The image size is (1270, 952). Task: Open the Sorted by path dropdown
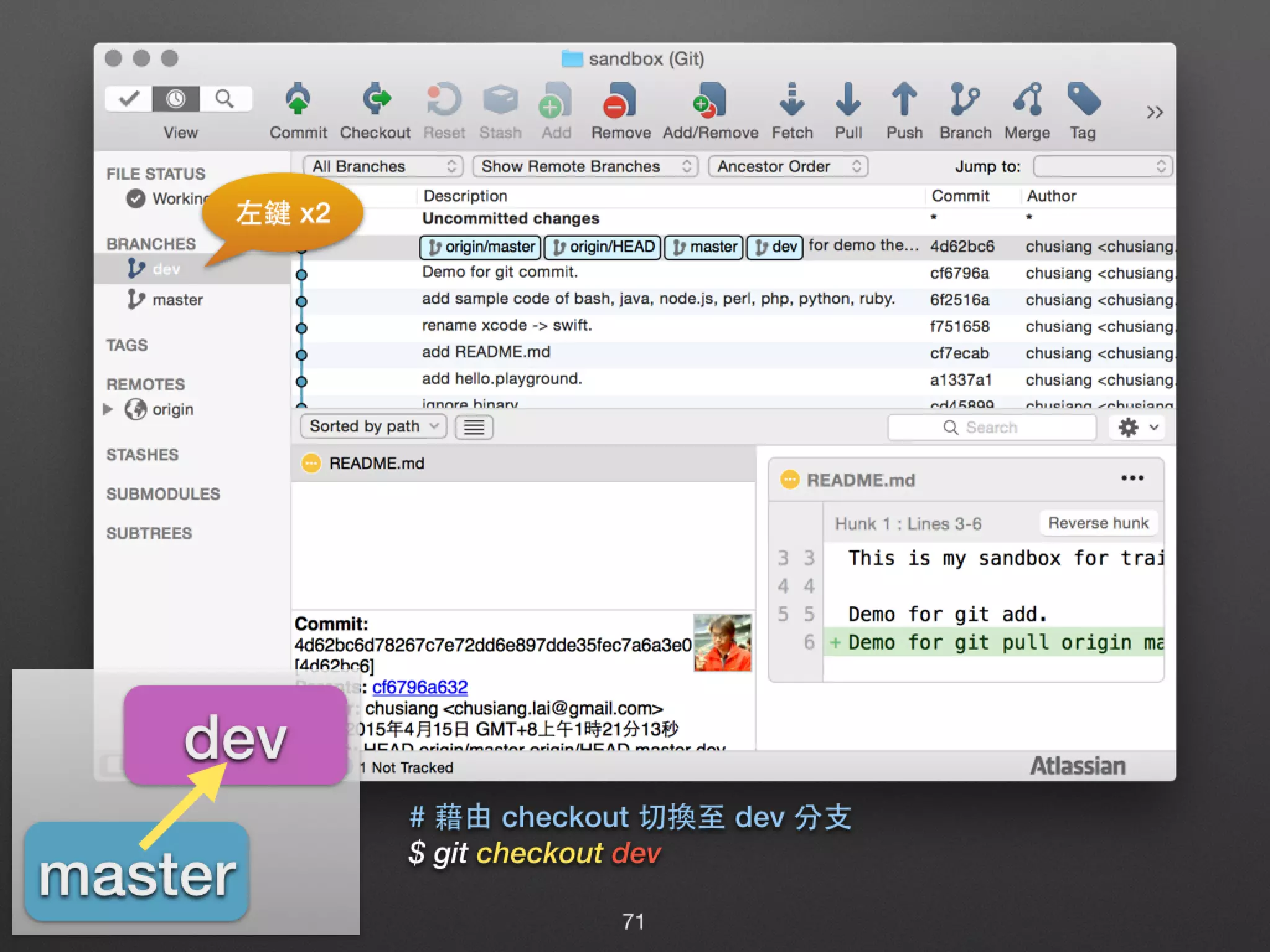(x=373, y=426)
